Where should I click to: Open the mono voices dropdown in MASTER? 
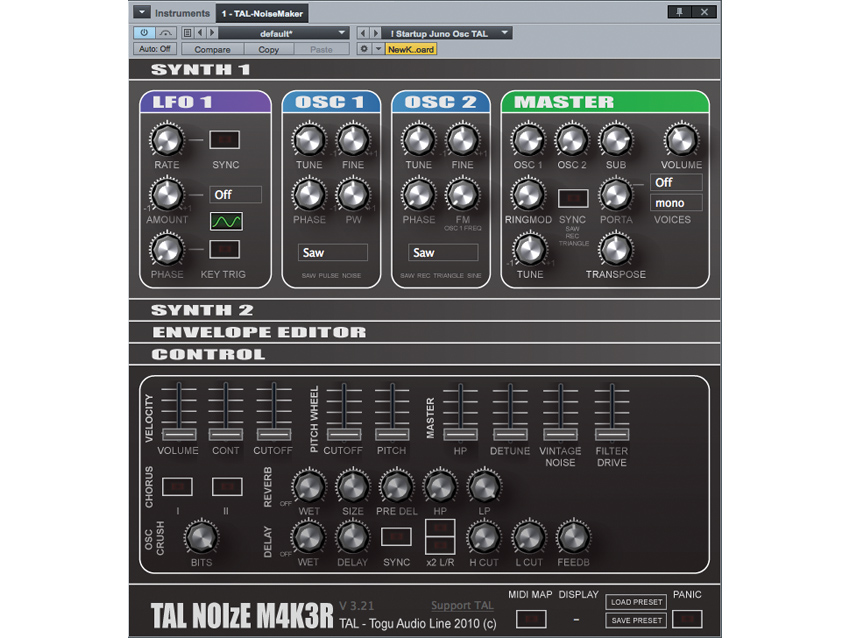(676, 203)
